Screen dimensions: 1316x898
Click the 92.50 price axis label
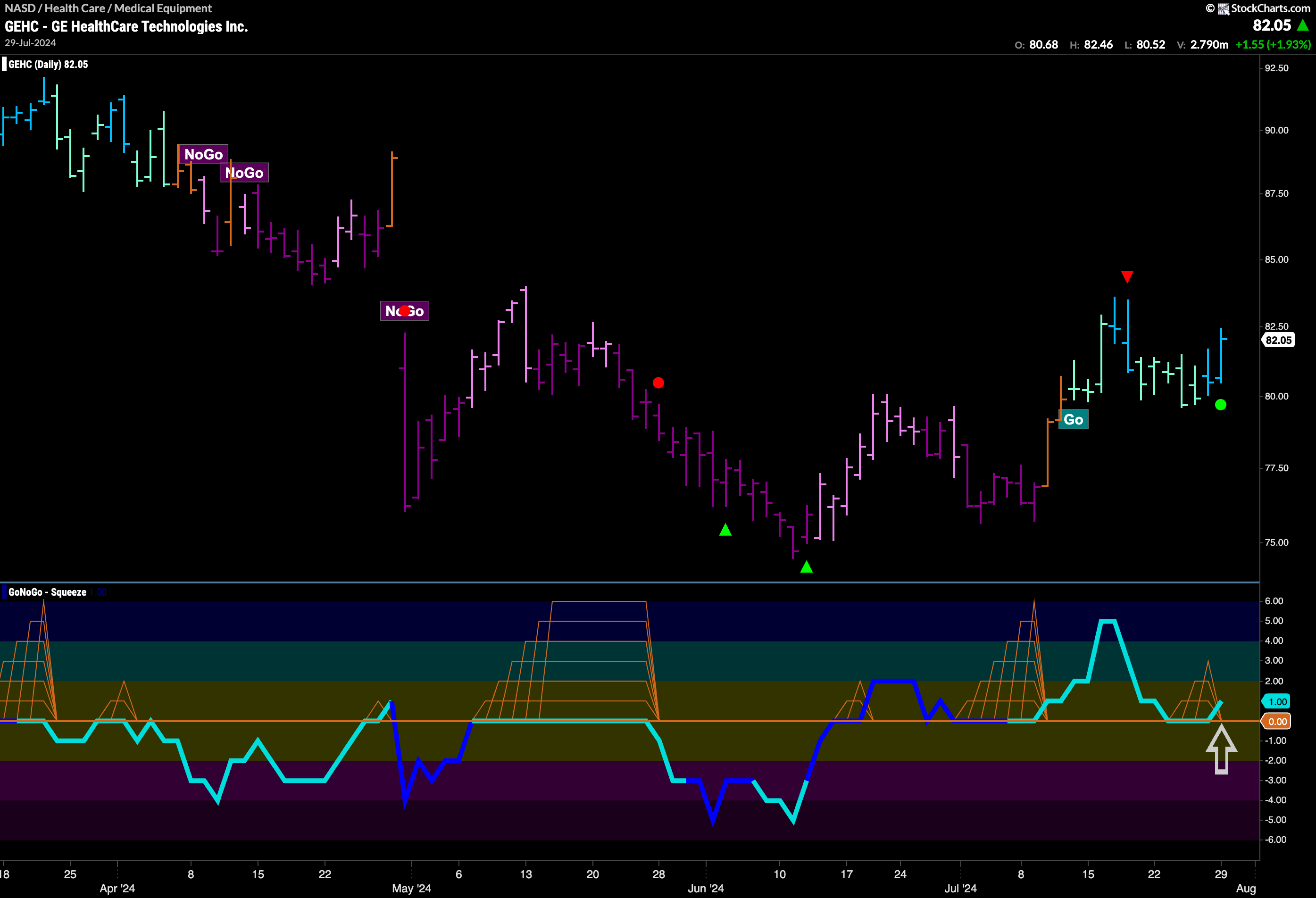point(1276,68)
